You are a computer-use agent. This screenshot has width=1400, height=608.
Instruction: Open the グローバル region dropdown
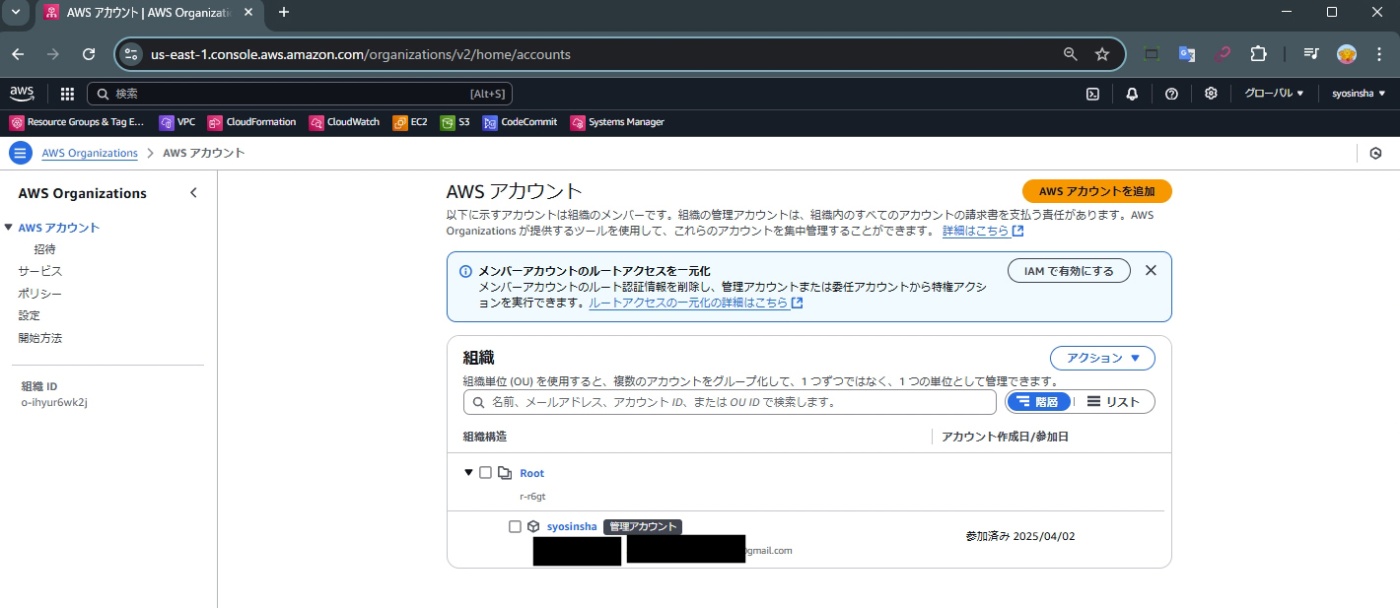pyautogui.click(x=1274, y=94)
